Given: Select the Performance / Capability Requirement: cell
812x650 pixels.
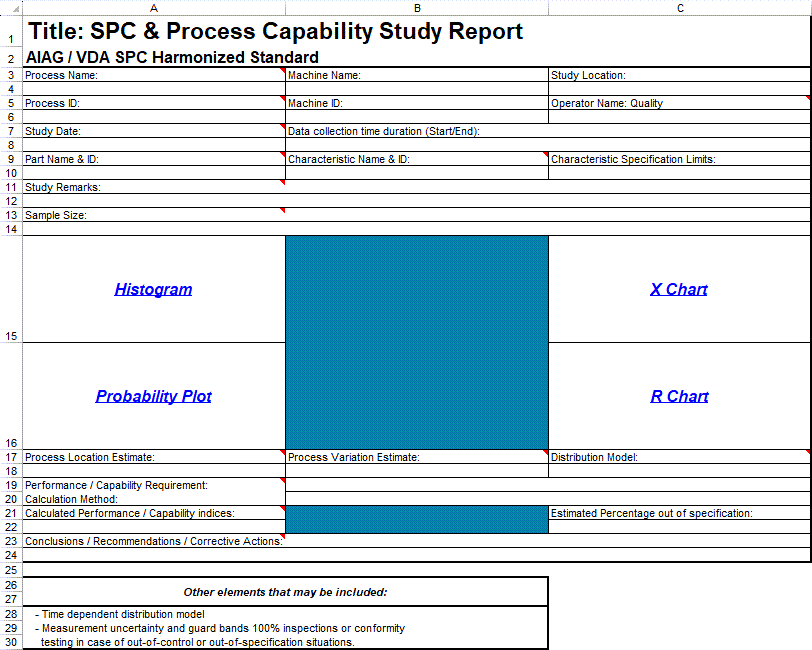Looking at the screenshot, I should click(x=154, y=485).
